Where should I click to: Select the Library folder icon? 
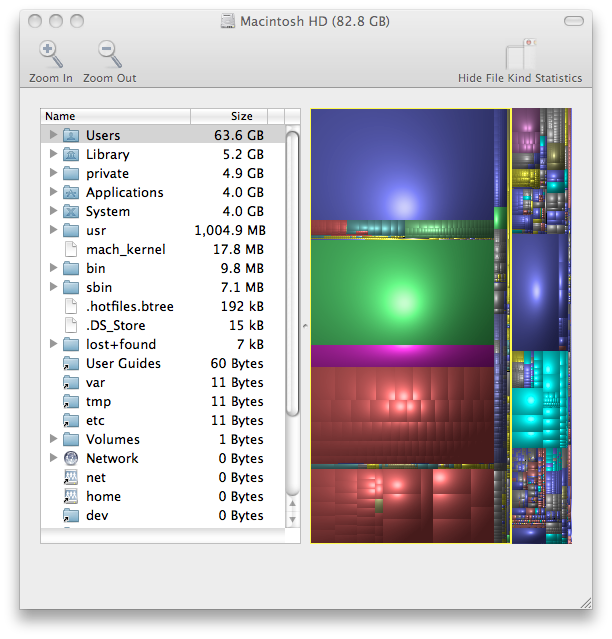coord(71,154)
